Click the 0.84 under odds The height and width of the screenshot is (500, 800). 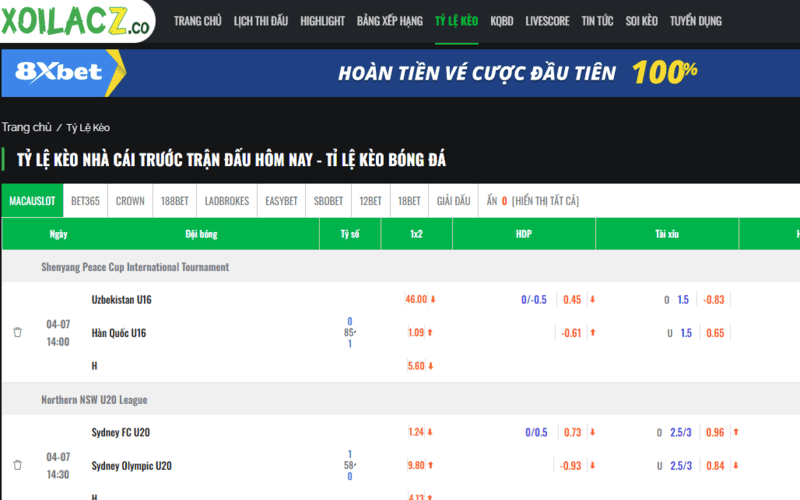(x=715, y=465)
